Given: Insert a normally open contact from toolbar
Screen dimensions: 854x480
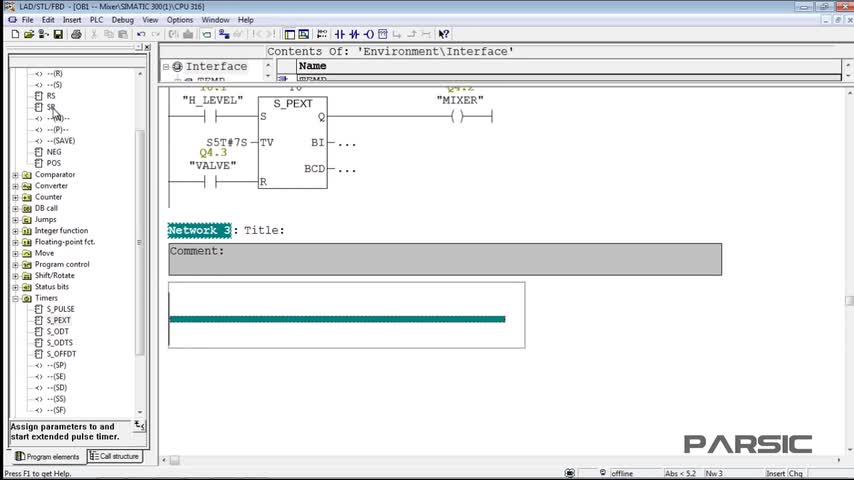Looking at the screenshot, I should coord(339,34).
